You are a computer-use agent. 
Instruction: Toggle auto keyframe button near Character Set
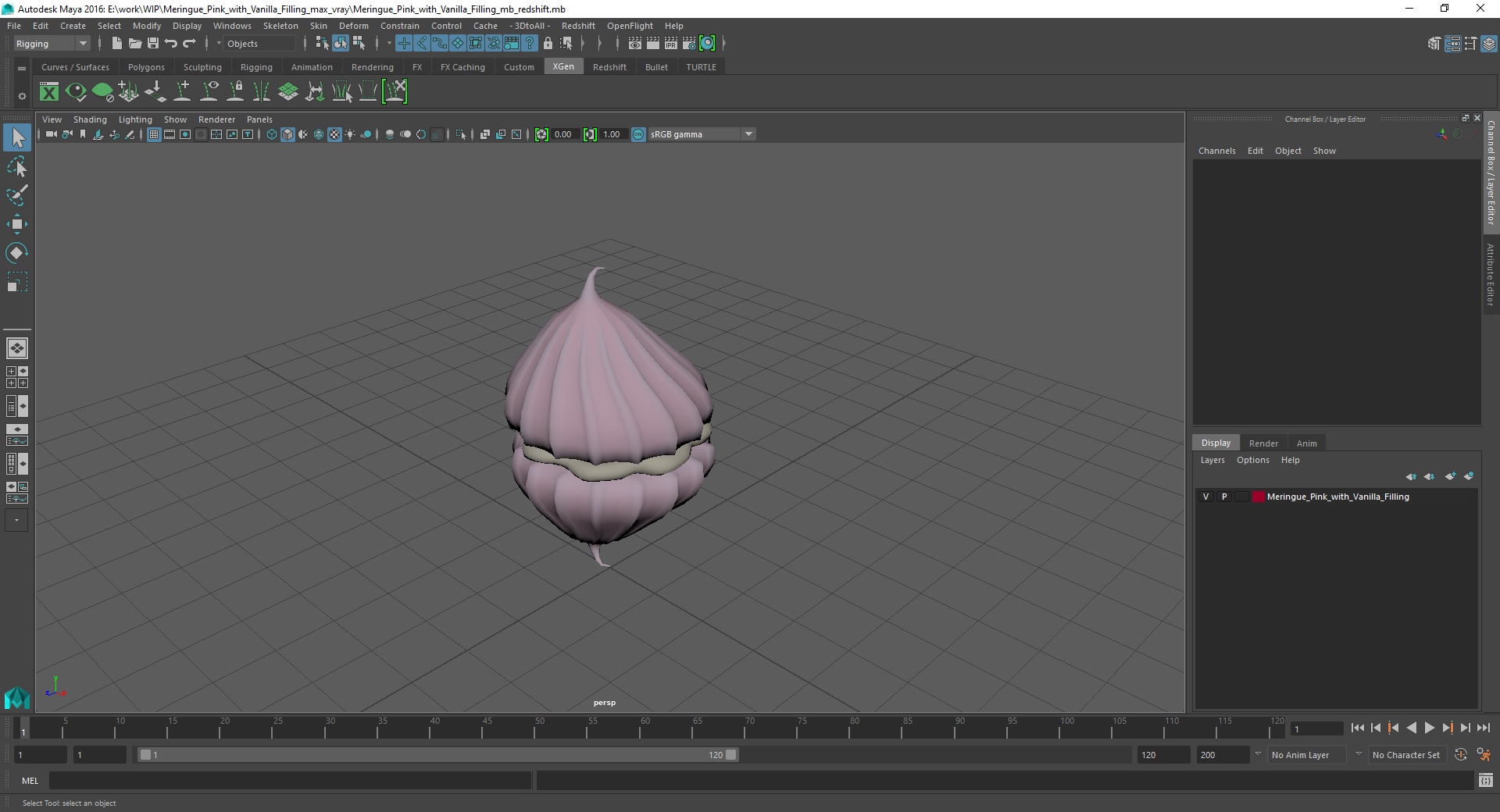tap(1461, 755)
